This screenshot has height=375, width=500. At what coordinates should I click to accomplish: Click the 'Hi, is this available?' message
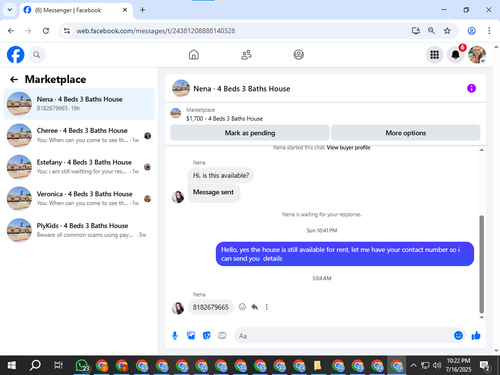pyautogui.click(x=221, y=175)
